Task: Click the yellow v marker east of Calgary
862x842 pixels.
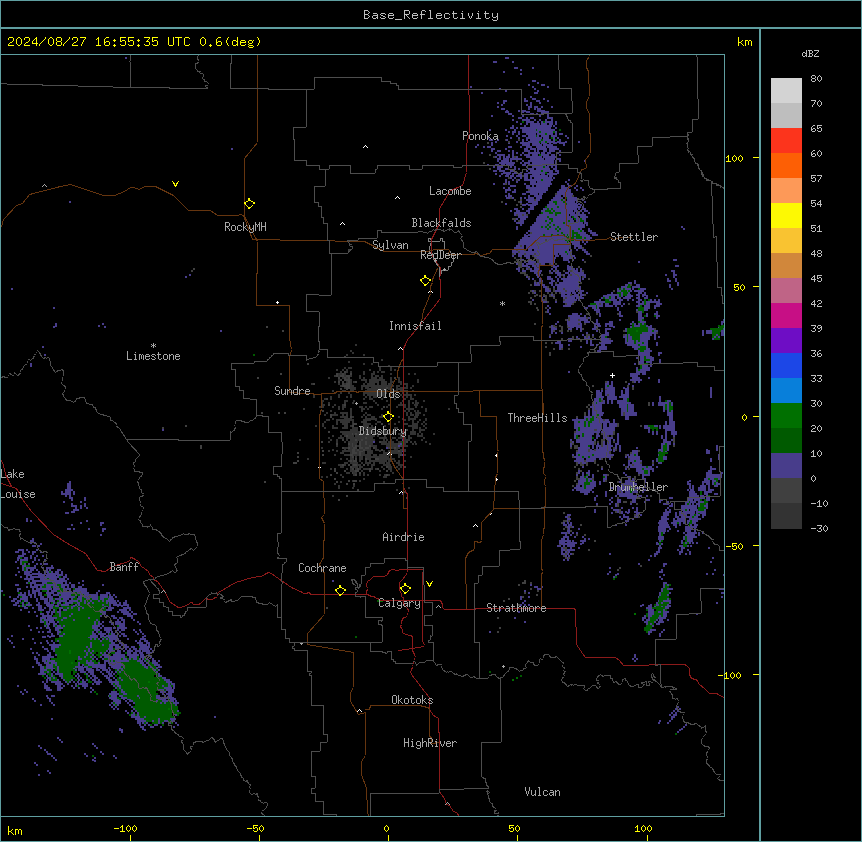Action: (x=429, y=584)
